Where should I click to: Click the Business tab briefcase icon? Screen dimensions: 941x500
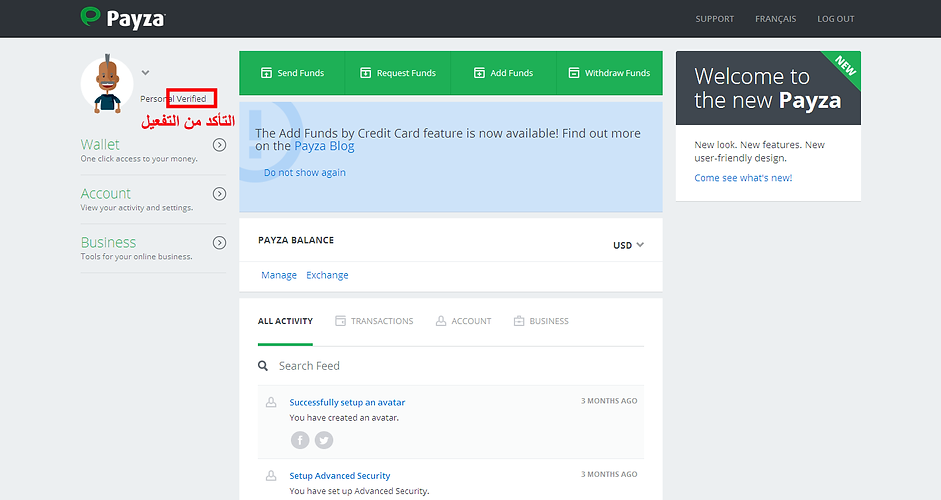coord(519,321)
